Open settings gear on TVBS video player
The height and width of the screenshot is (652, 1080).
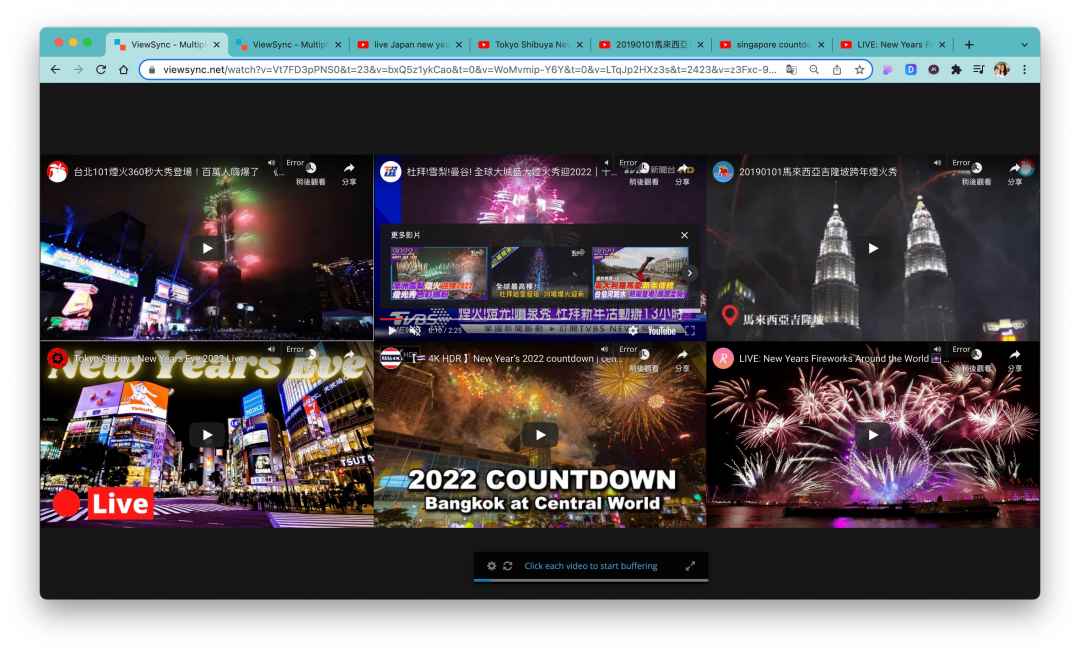633,331
